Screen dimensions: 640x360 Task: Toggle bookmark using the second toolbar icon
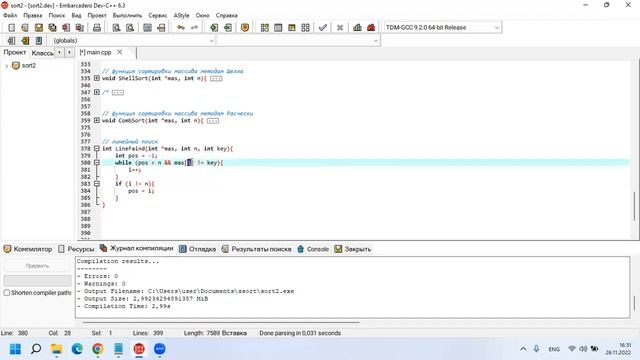[25, 40]
